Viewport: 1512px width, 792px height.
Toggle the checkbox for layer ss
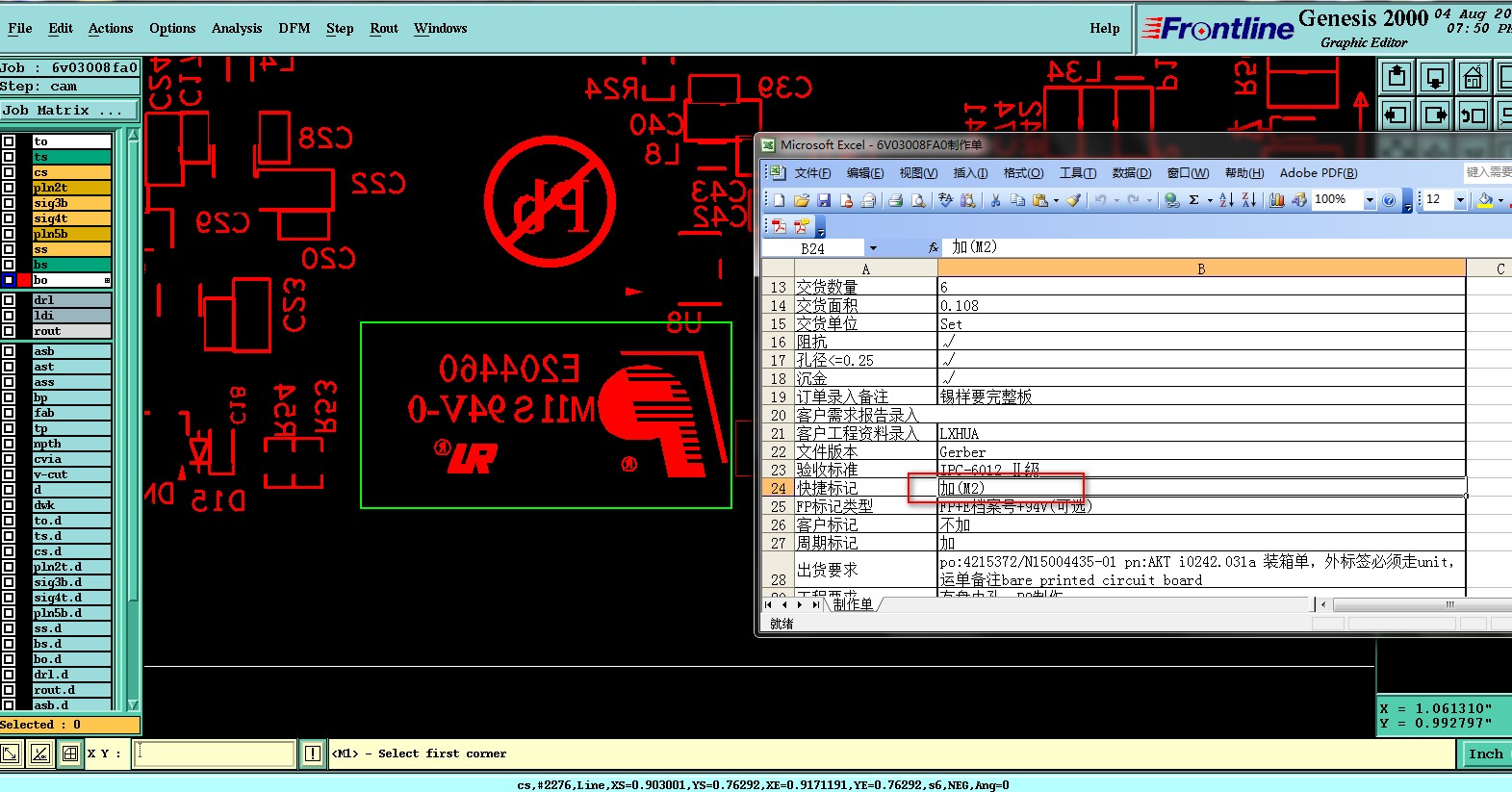pos(9,249)
